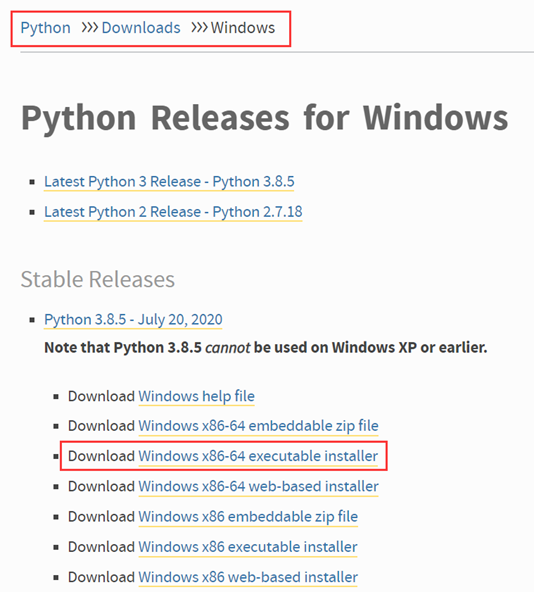Click the Windows XP compatibility note text
The width and height of the screenshot is (534, 592).
click(x=266, y=347)
